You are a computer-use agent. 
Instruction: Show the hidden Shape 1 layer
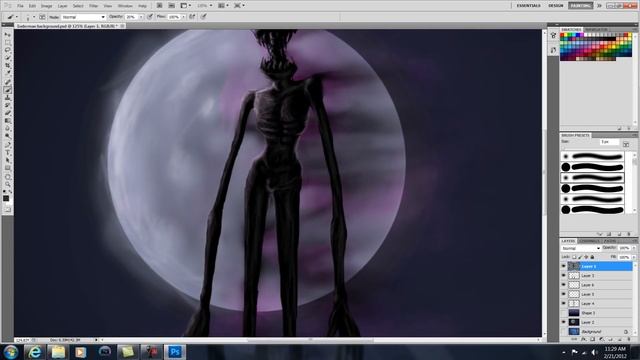pos(564,313)
